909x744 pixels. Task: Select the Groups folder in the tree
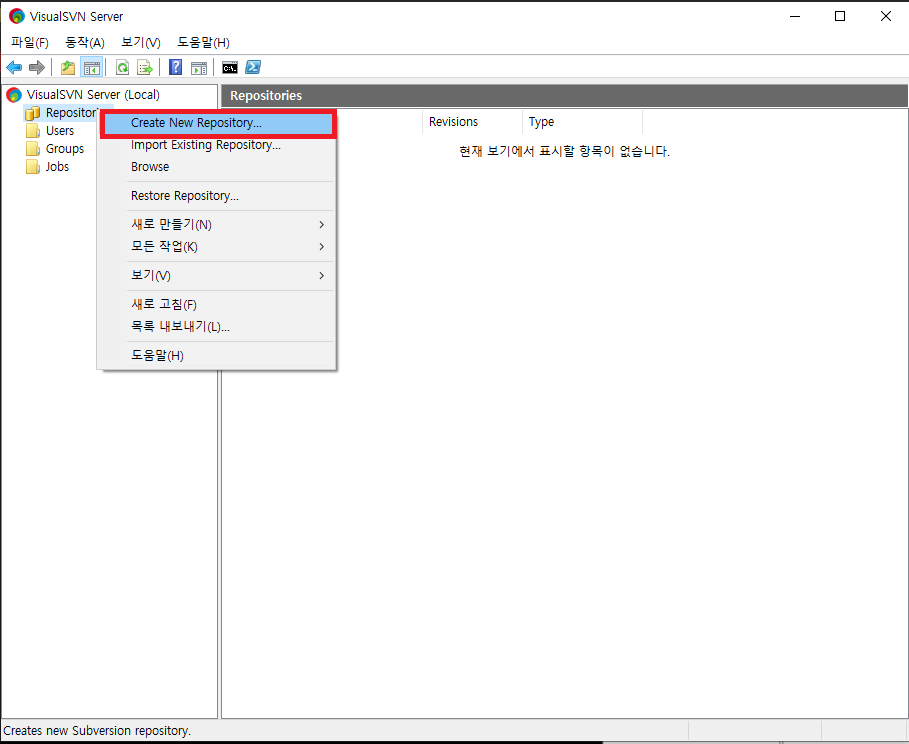(x=64, y=148)
